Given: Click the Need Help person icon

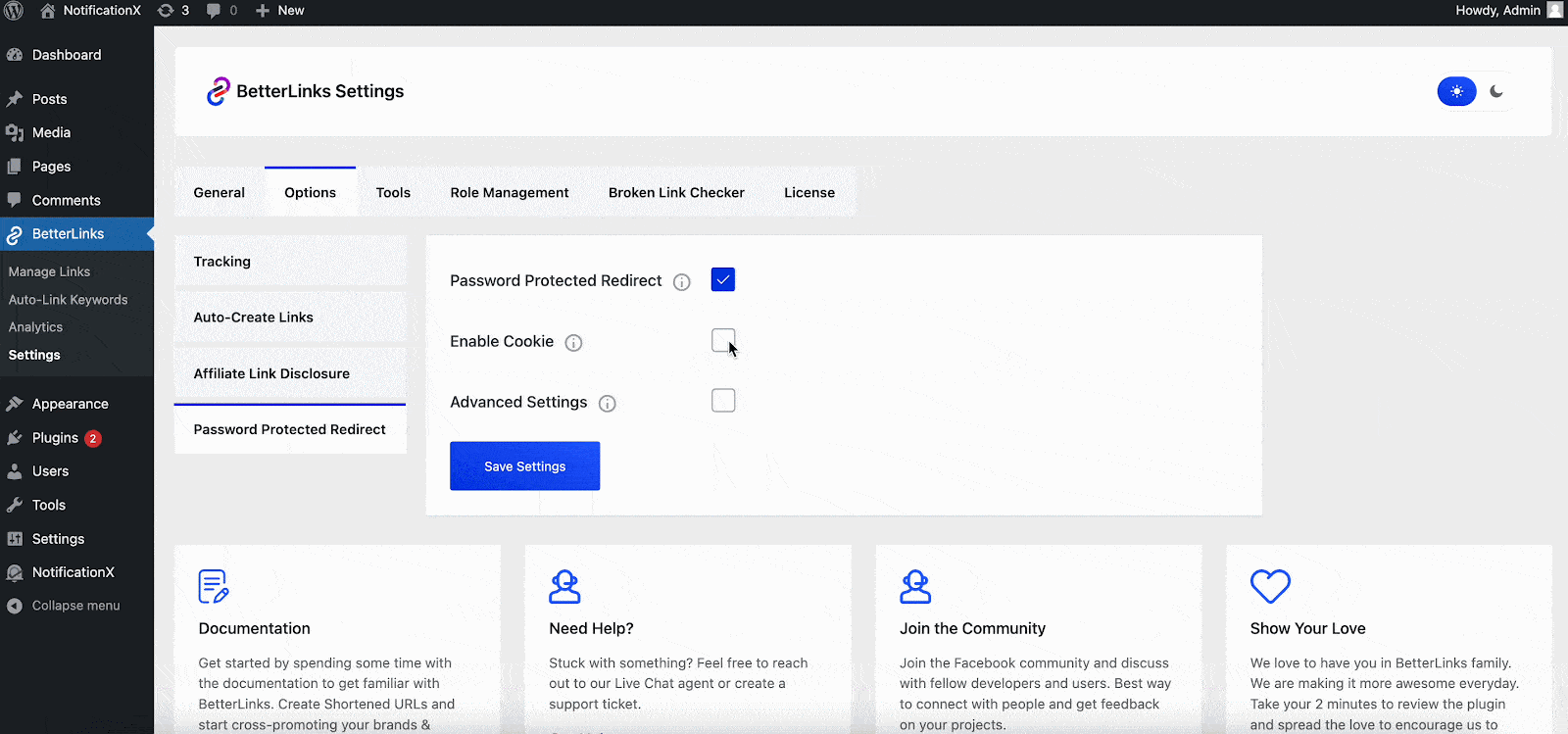Looking at the screenshot, I should click(x=564, y=586).
